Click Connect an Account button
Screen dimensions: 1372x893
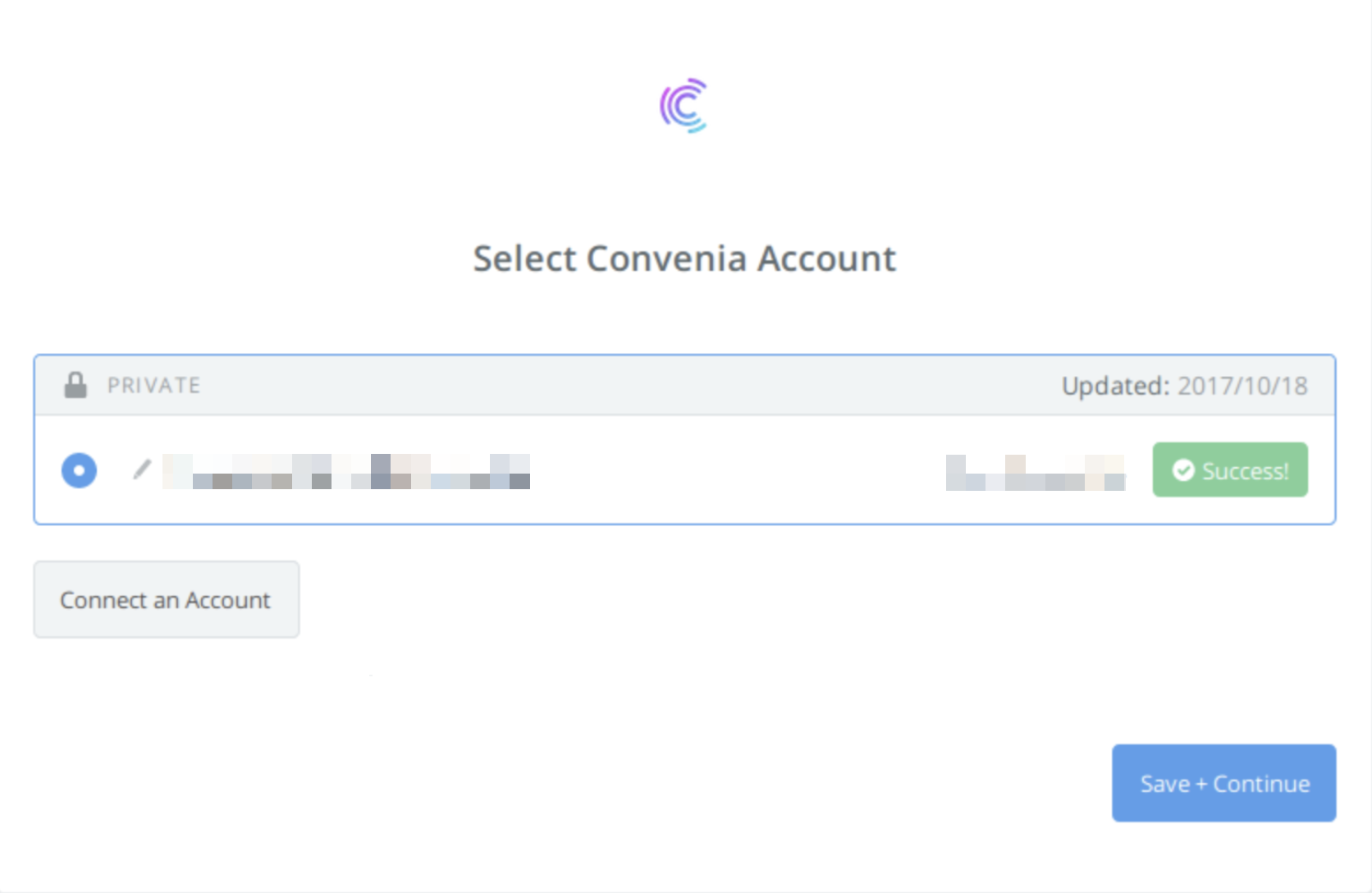[167, 599]
